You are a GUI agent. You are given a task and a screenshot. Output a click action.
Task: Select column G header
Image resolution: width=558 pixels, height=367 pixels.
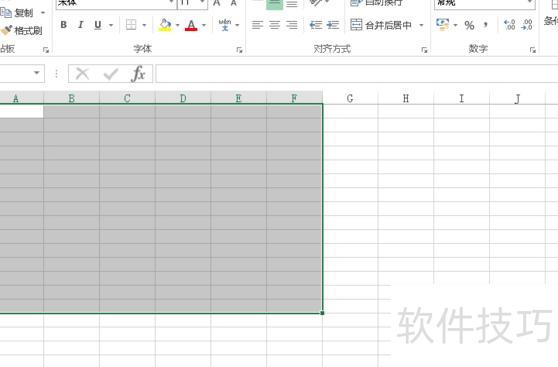350,98
